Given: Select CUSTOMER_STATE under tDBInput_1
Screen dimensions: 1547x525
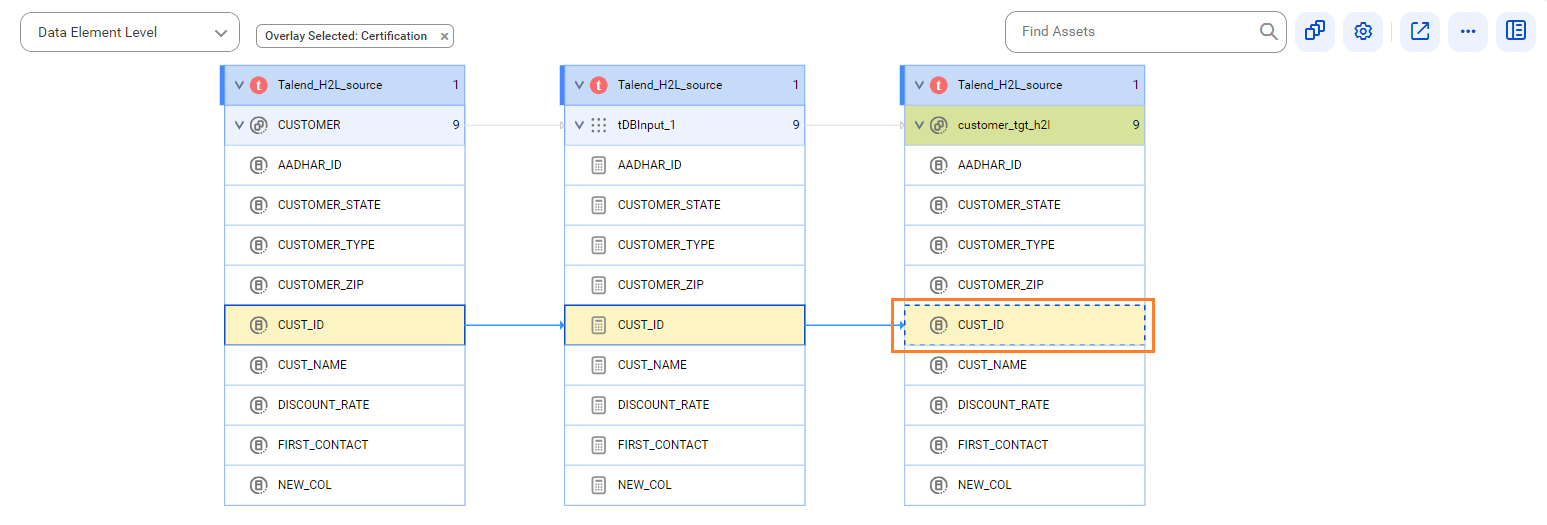Looking at the screenshot, I should (x=685, y=205).
